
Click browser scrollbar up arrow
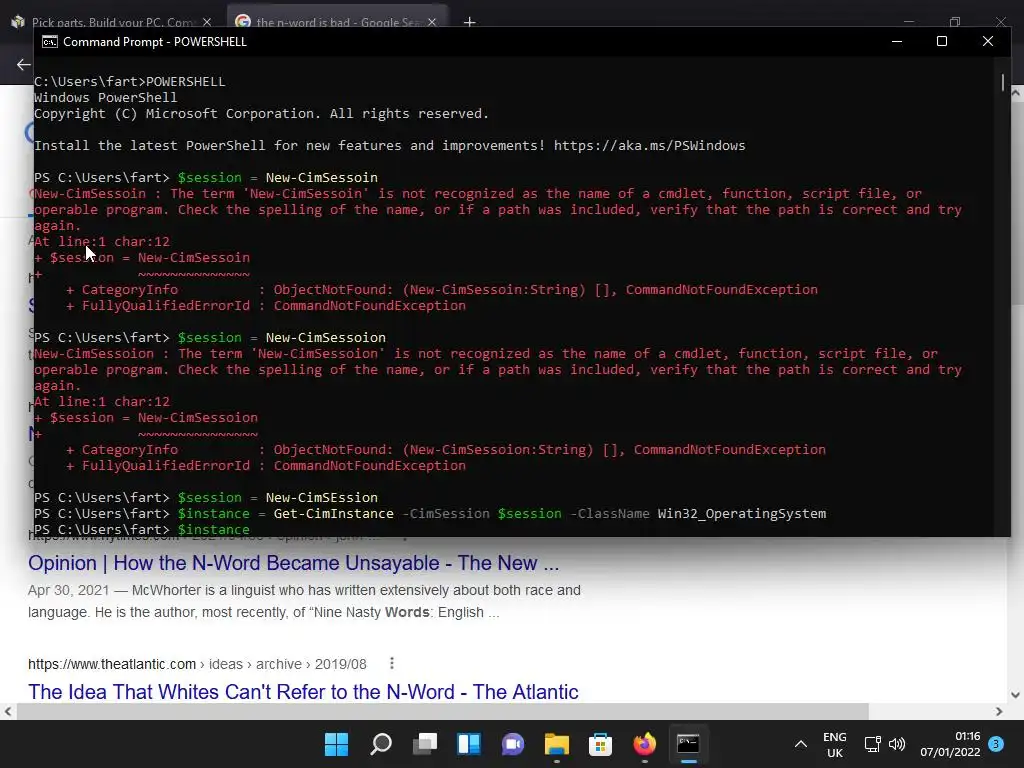[1016, 93]
